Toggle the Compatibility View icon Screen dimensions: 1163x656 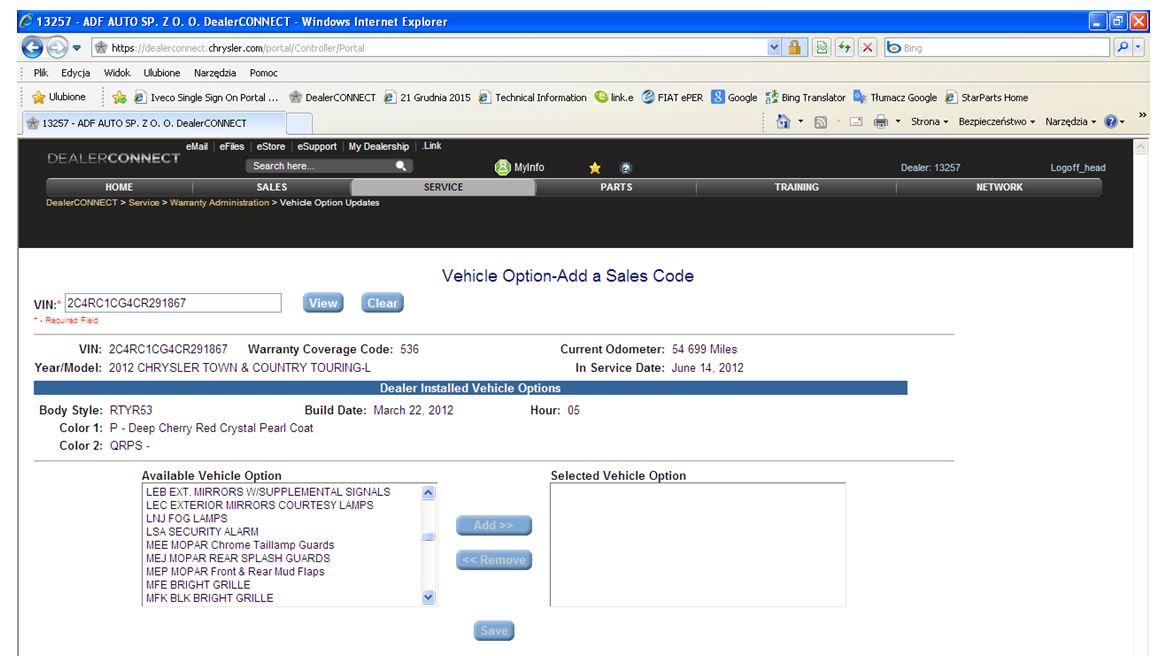pyautogui.click(x=822, y=48)
